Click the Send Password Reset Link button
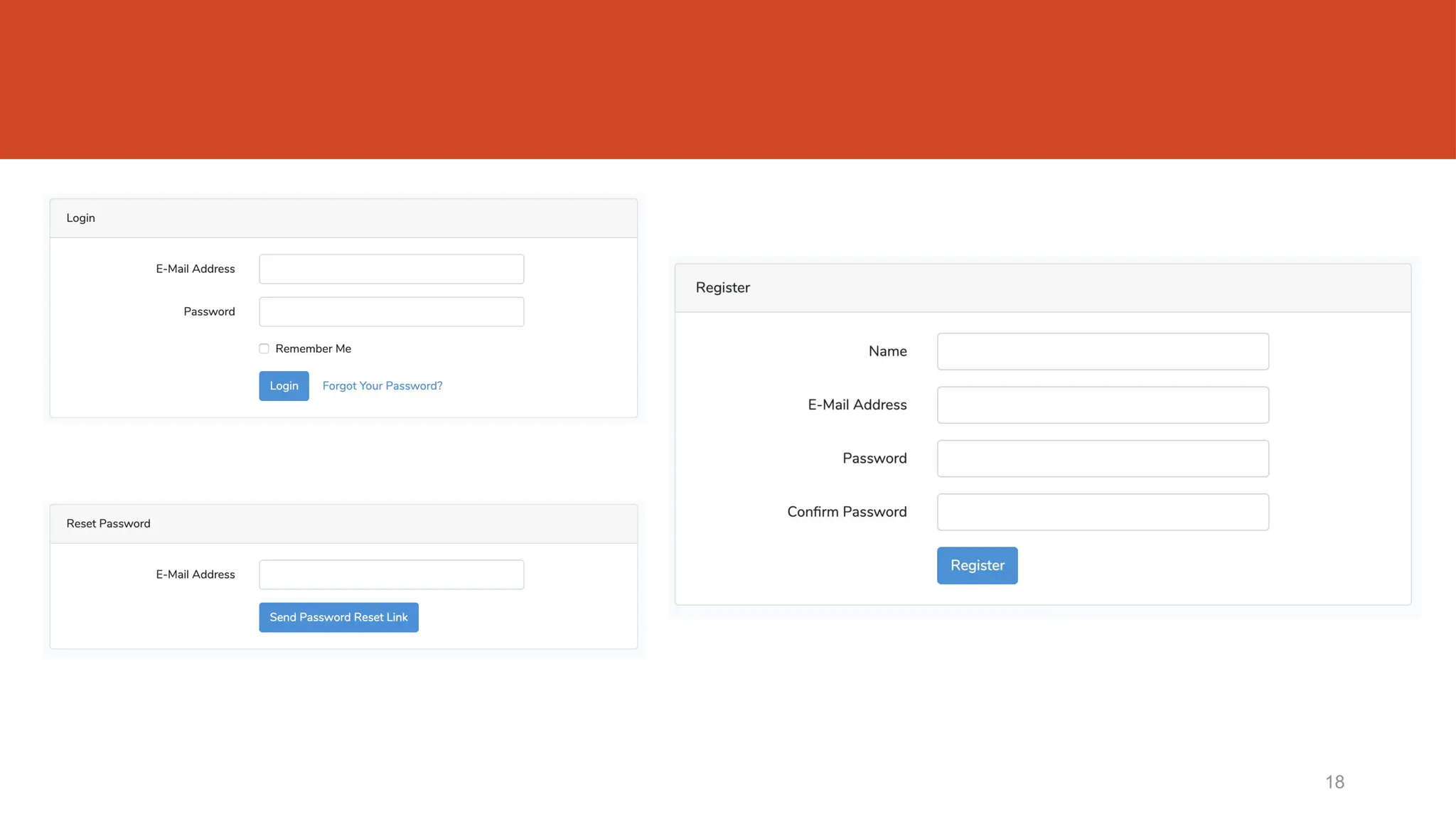Screen dimensions: 1456x819 [338, 617]
